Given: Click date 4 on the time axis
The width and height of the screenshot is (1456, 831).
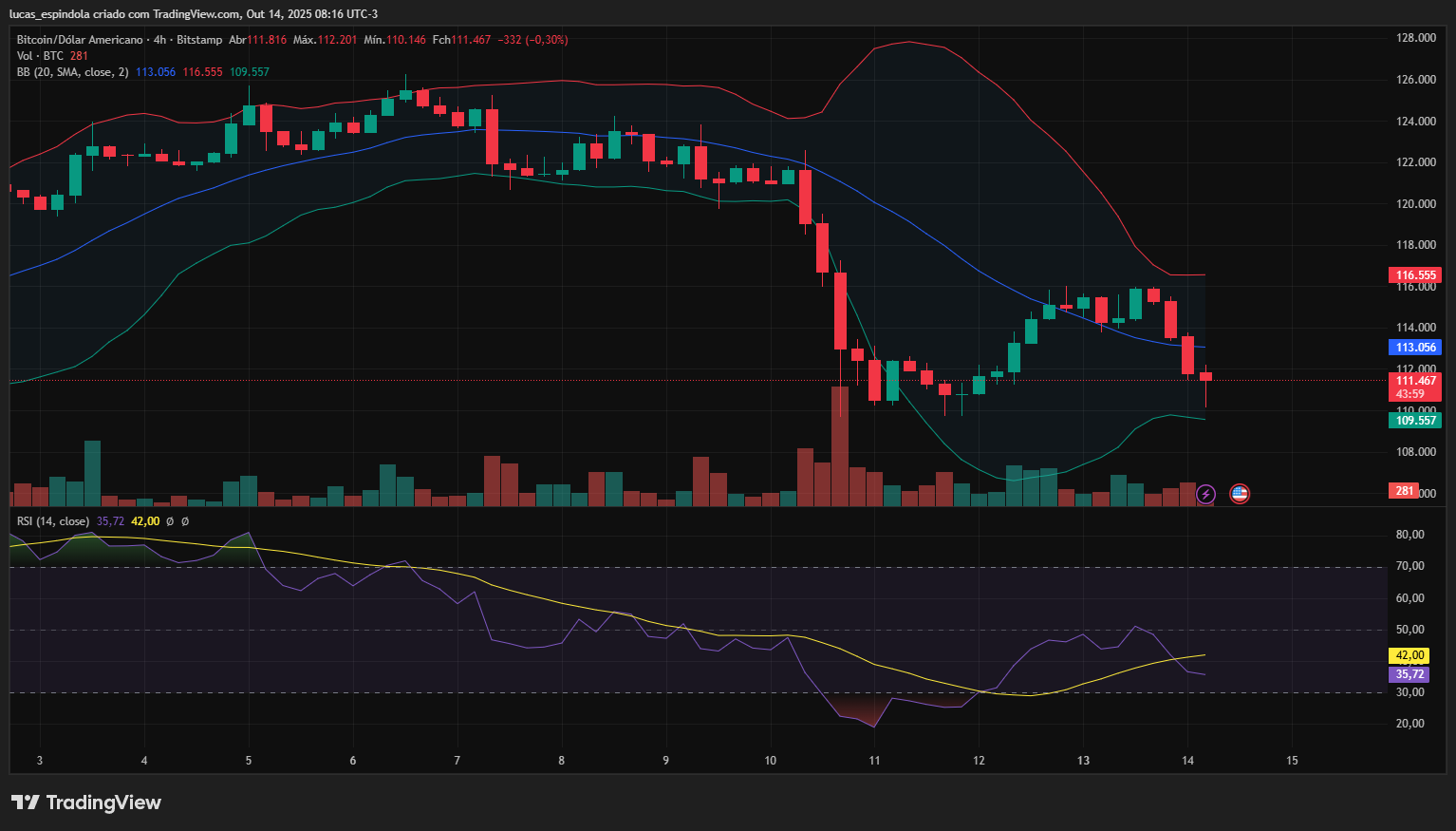Looking at the screenshot, I should 144,761.
